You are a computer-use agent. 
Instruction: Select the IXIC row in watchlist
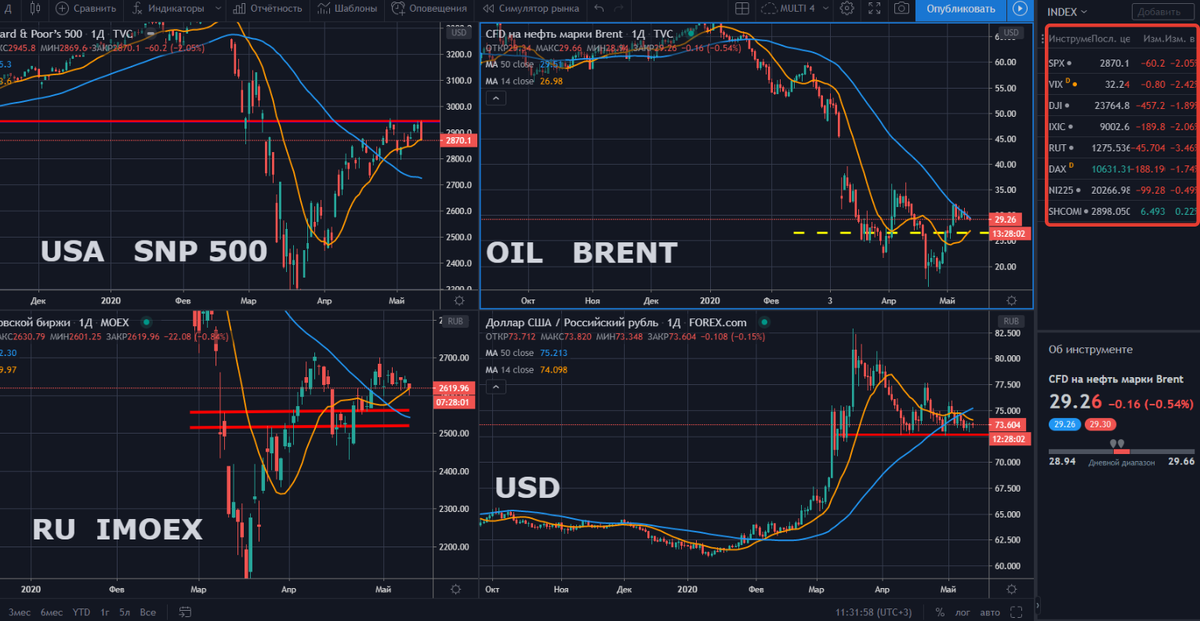1119,126
